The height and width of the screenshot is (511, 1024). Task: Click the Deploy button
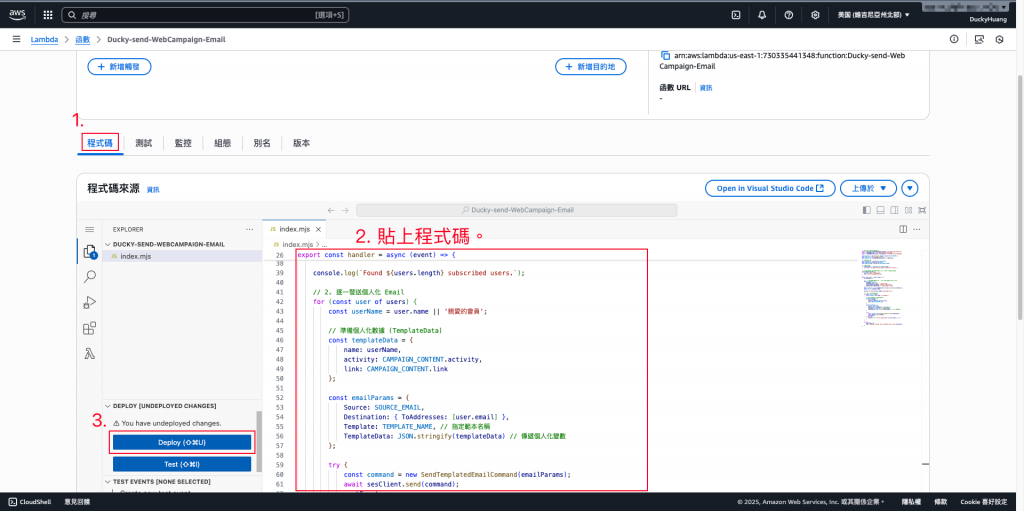(x=182, y=442)
